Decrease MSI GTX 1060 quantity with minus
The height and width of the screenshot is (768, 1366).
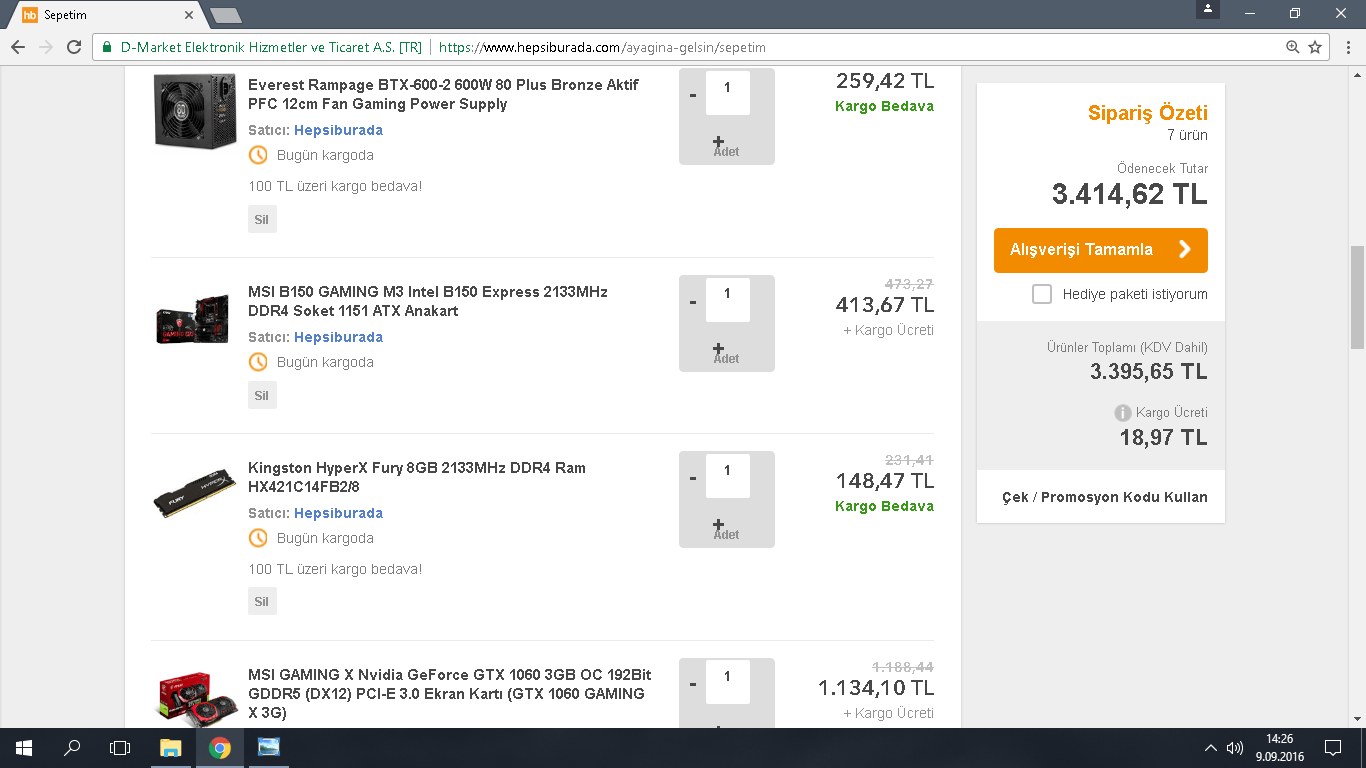point(693,684)
